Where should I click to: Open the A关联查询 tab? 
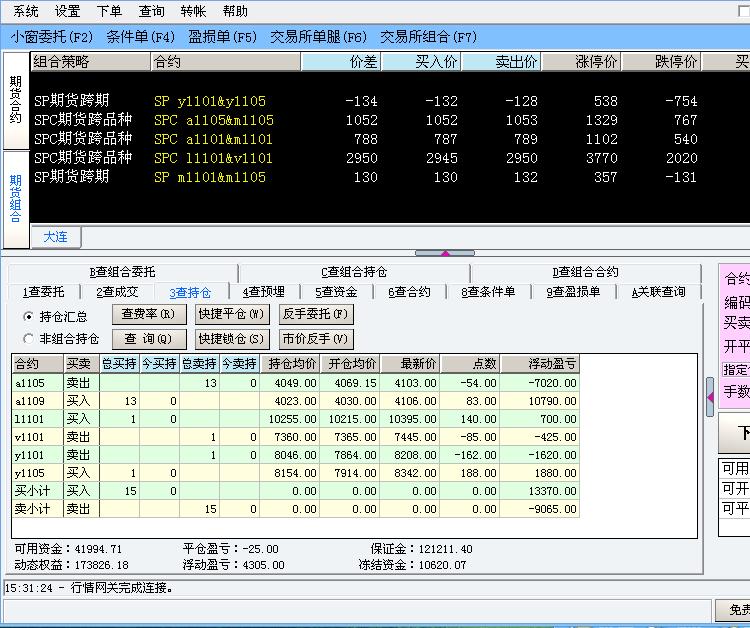(x=659, y=292)
